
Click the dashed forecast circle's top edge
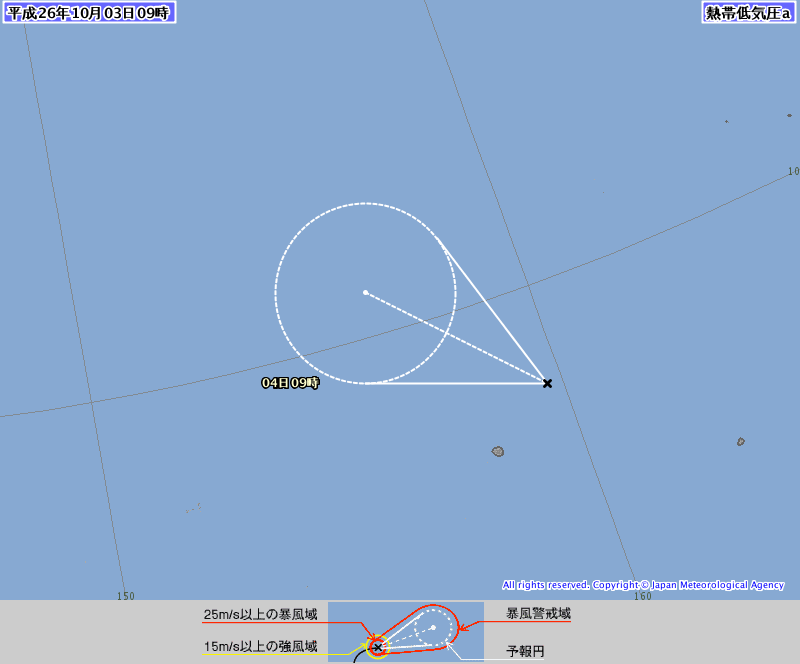[x=365, y=203]
